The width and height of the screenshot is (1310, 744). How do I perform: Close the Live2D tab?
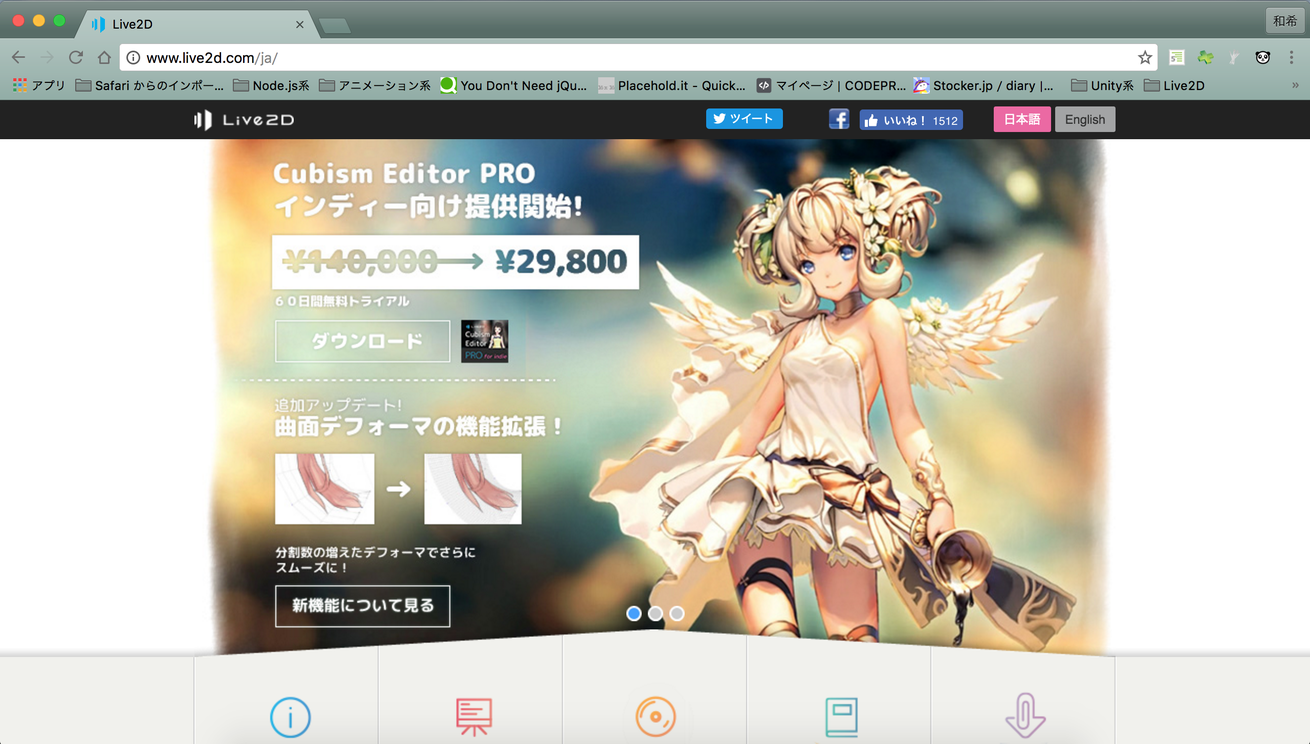pyautogui.click(x=300, y=24)
